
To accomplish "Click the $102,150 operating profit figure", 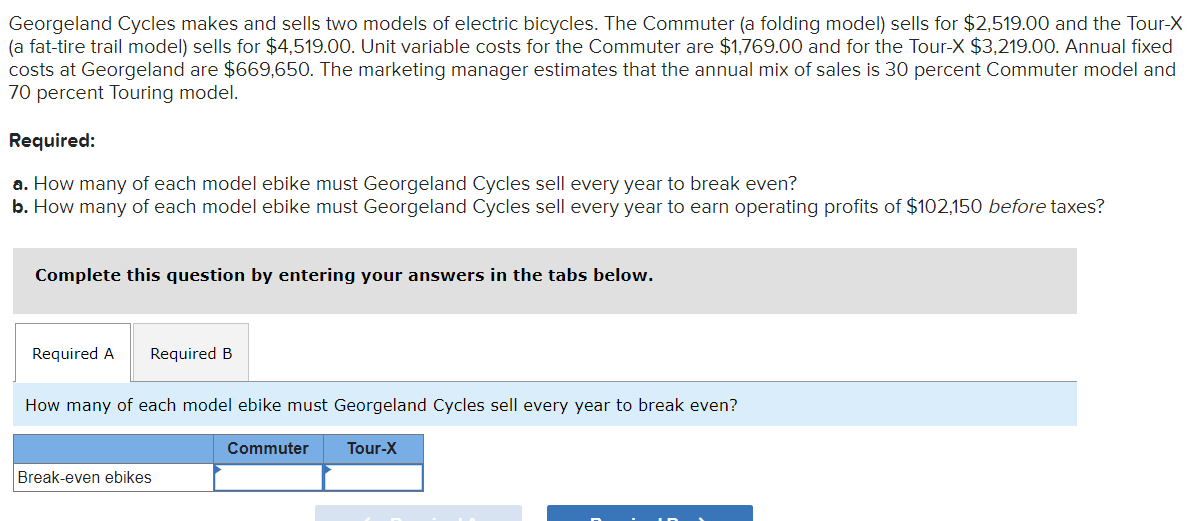I will pyautogui.click(x=943, y=206).
